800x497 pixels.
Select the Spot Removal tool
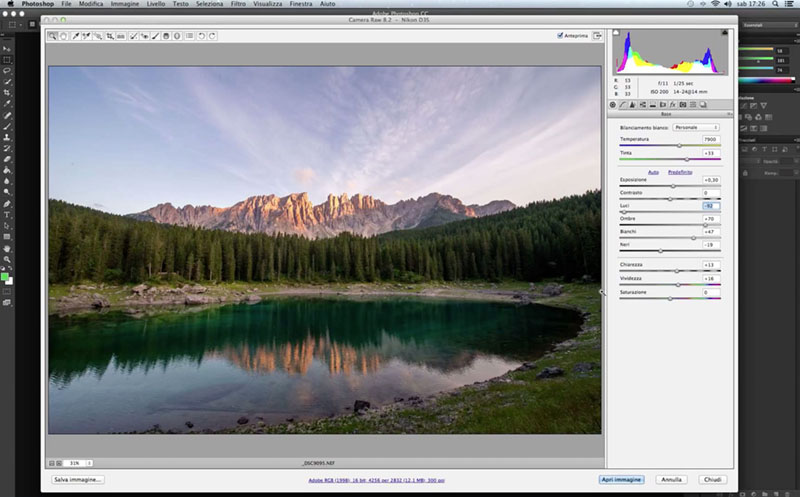coord(133,36)
